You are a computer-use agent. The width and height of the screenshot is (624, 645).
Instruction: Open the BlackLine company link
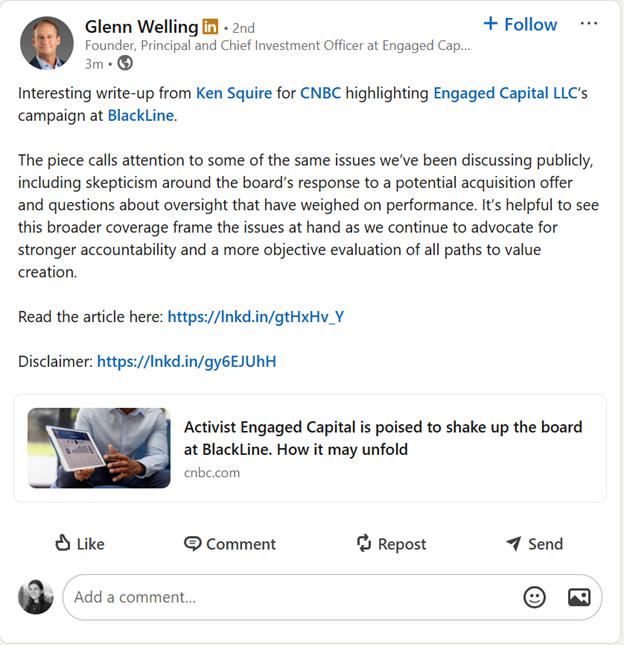point(141,115)
